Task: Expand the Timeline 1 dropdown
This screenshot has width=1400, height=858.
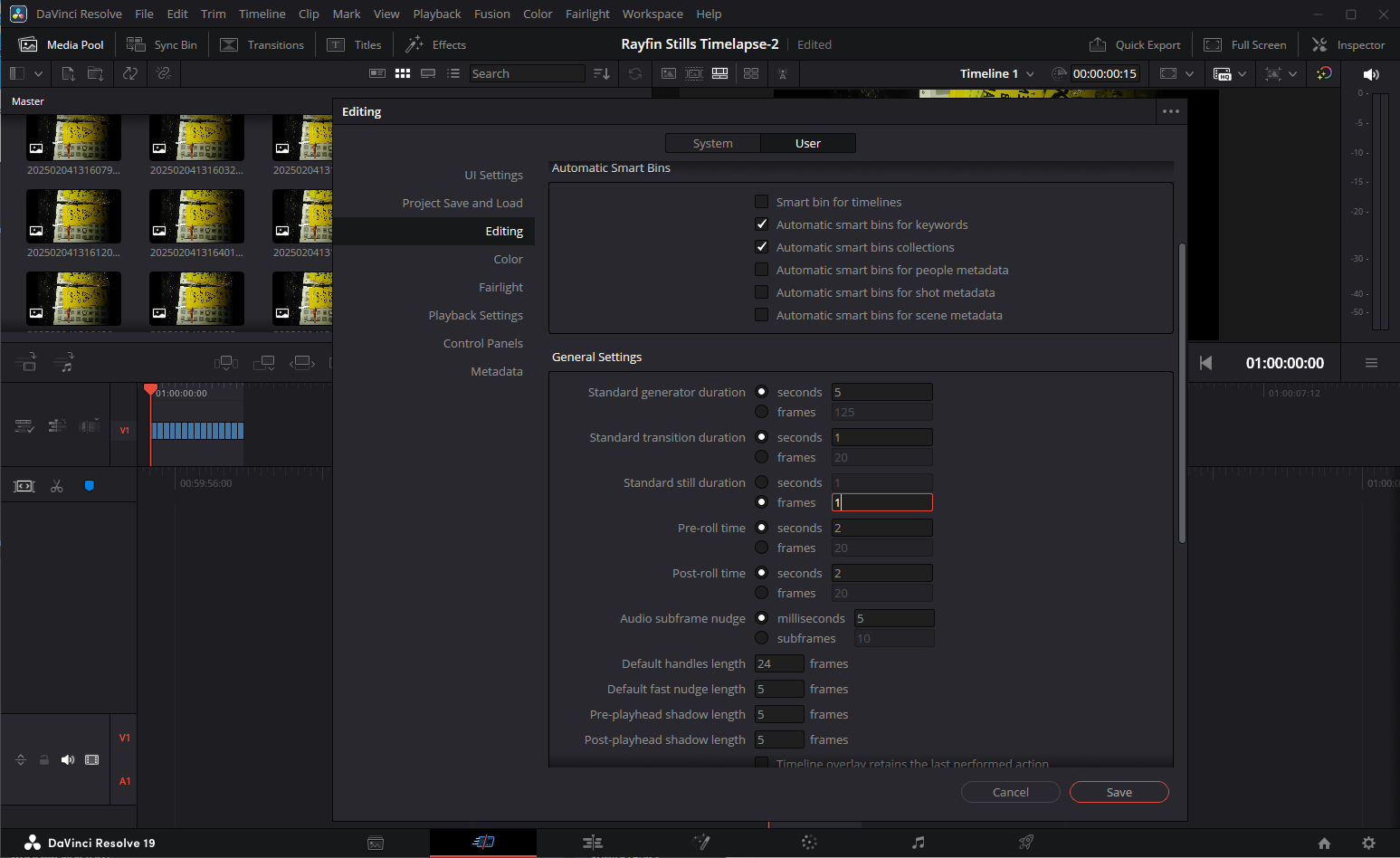Action: click(1030, 74)
